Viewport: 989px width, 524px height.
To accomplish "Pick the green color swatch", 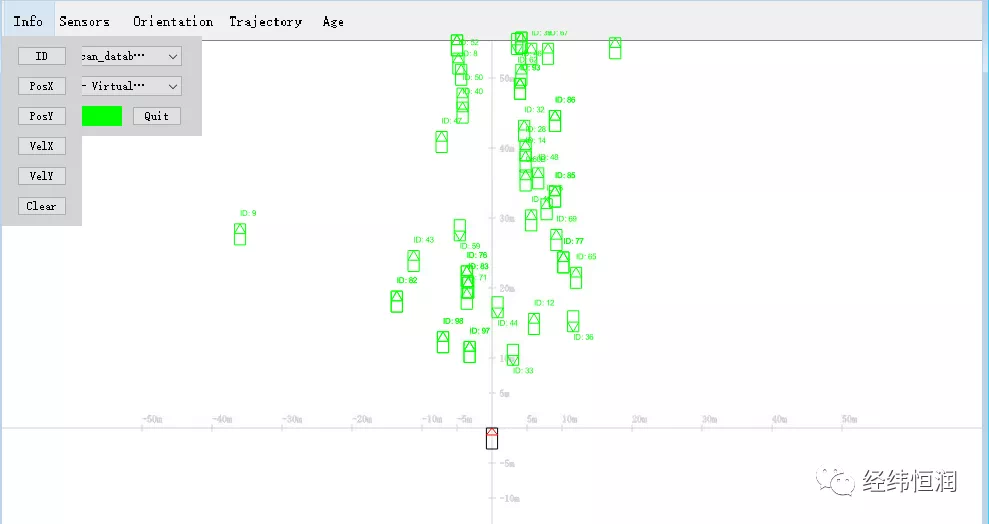I will 102,116.
